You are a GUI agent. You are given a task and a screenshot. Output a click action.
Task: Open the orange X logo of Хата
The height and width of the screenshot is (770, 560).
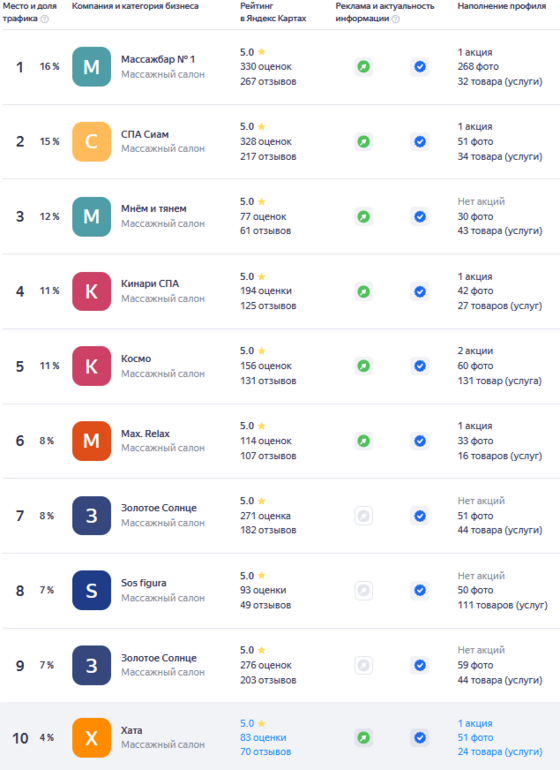point(91,738)
